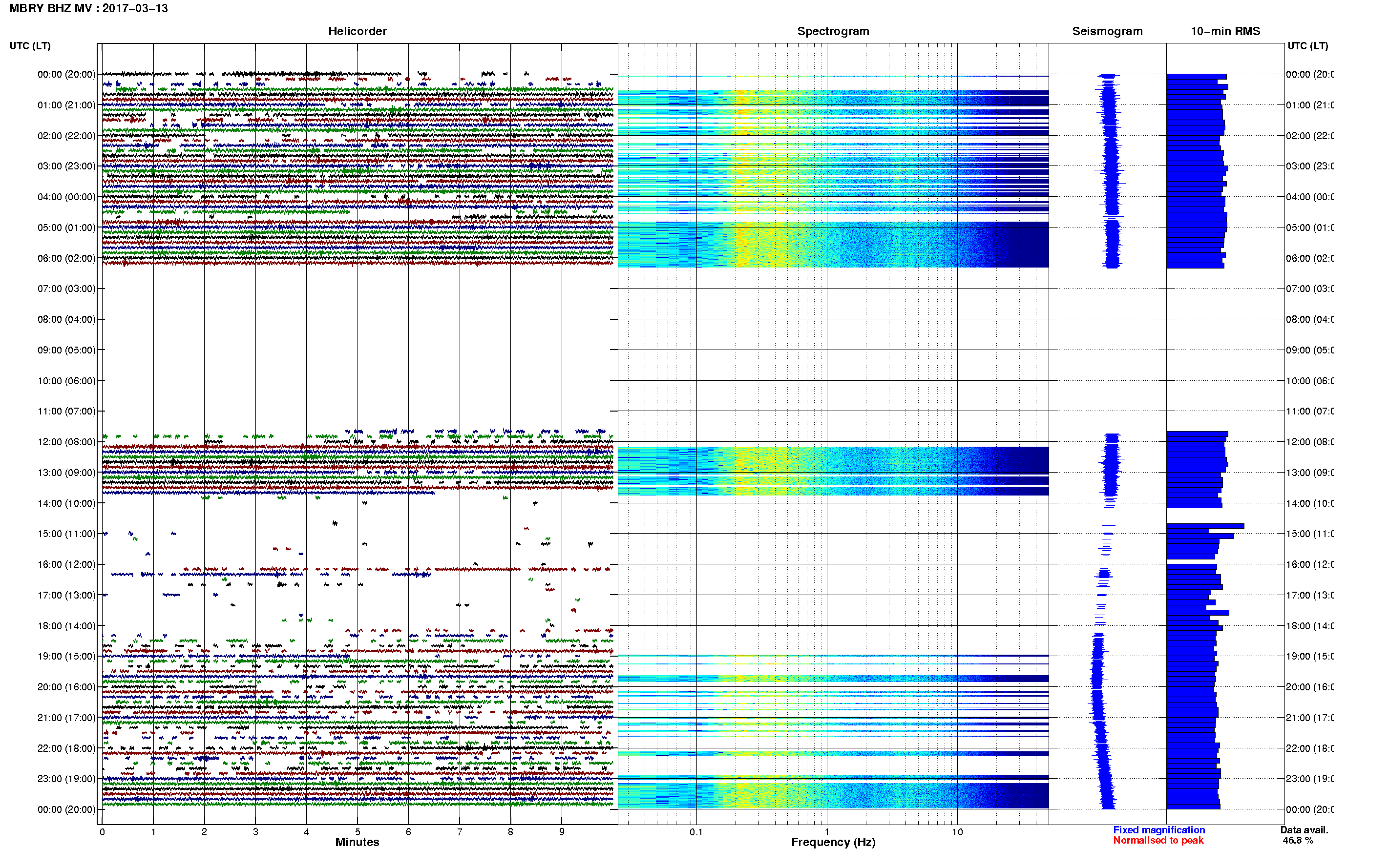Click the left '16:00 (12:00)' time label

(66, 564)
